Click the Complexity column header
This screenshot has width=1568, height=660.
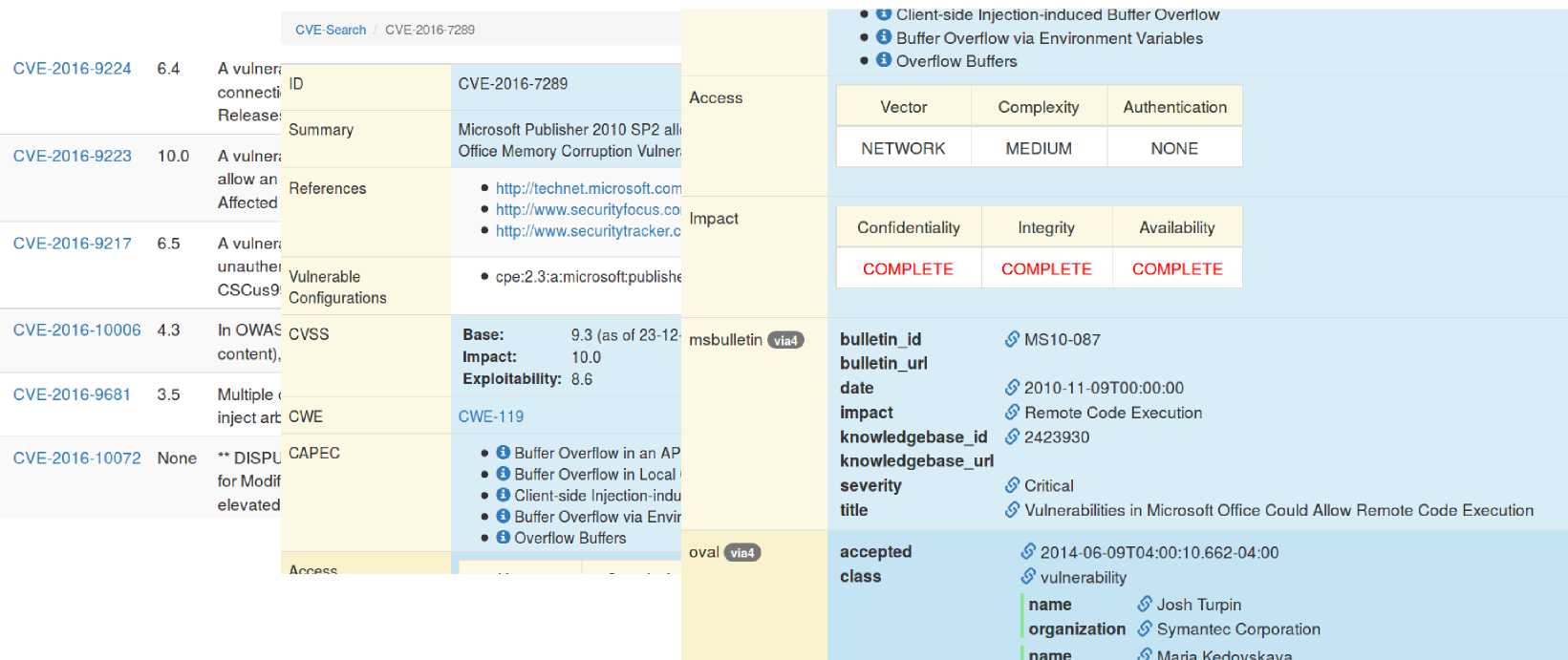pos(1039,107)
